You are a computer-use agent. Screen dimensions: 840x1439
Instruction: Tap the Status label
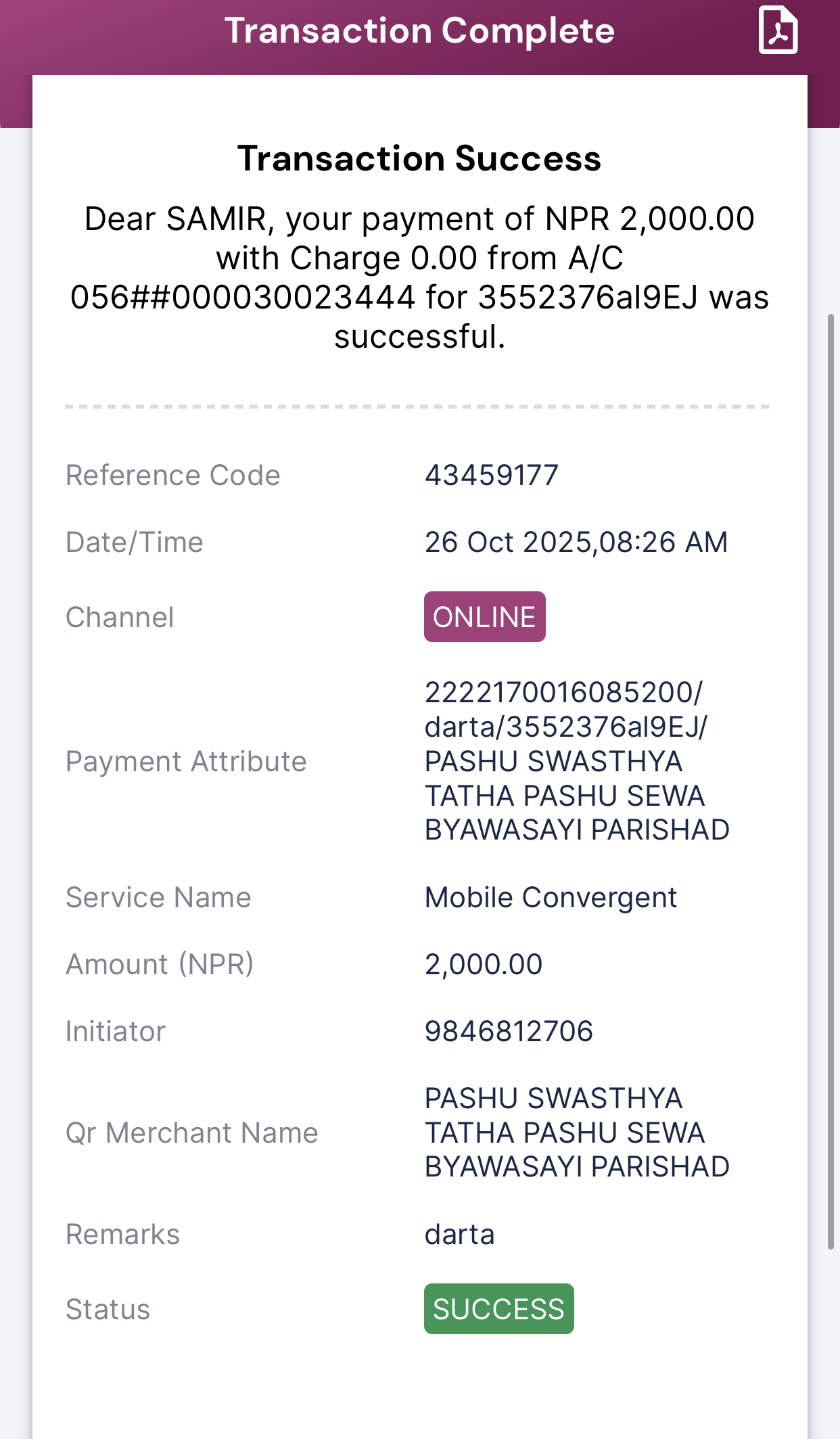tap(108, 1309)
